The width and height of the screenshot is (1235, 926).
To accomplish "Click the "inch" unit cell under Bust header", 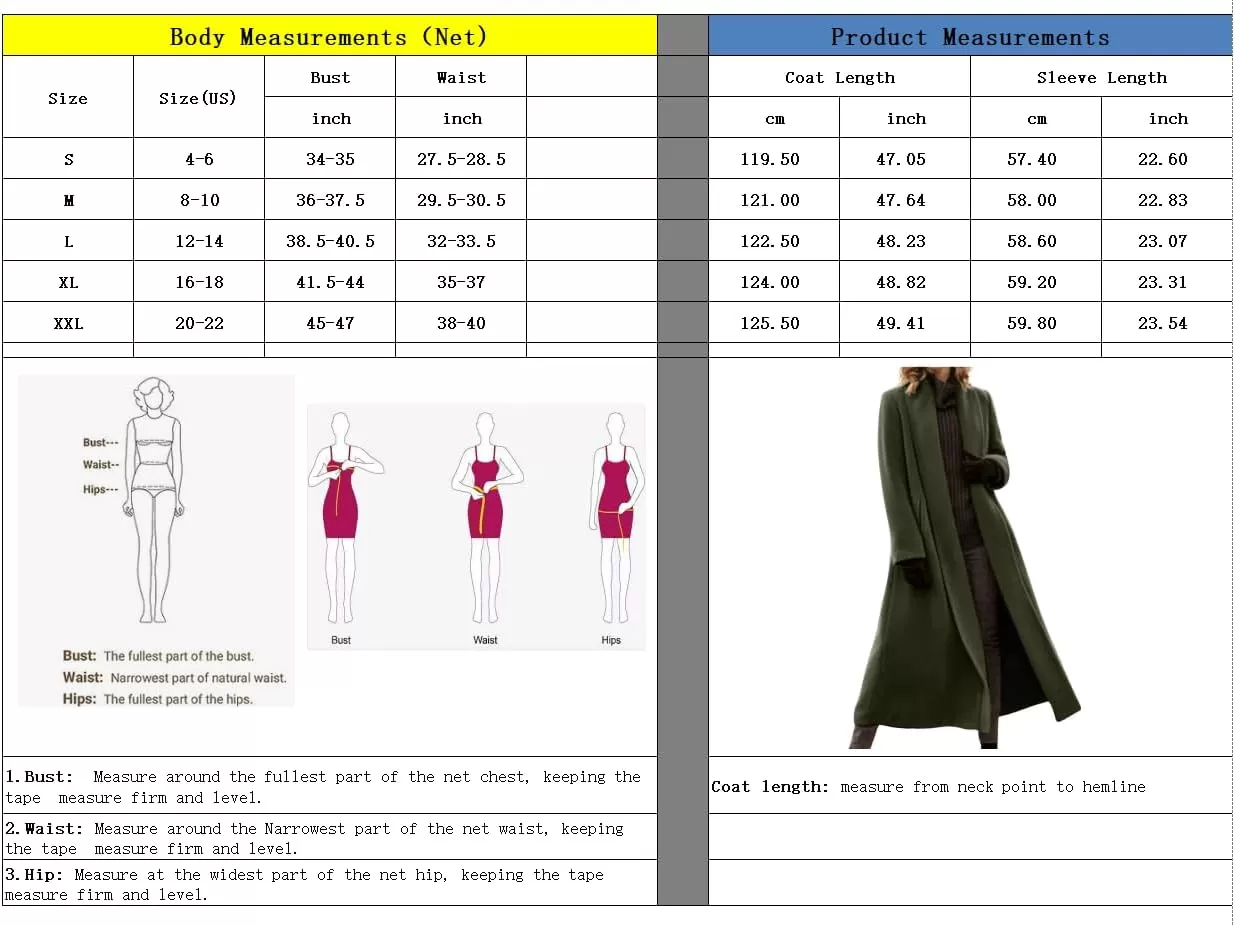I will [x=330, y=118].
